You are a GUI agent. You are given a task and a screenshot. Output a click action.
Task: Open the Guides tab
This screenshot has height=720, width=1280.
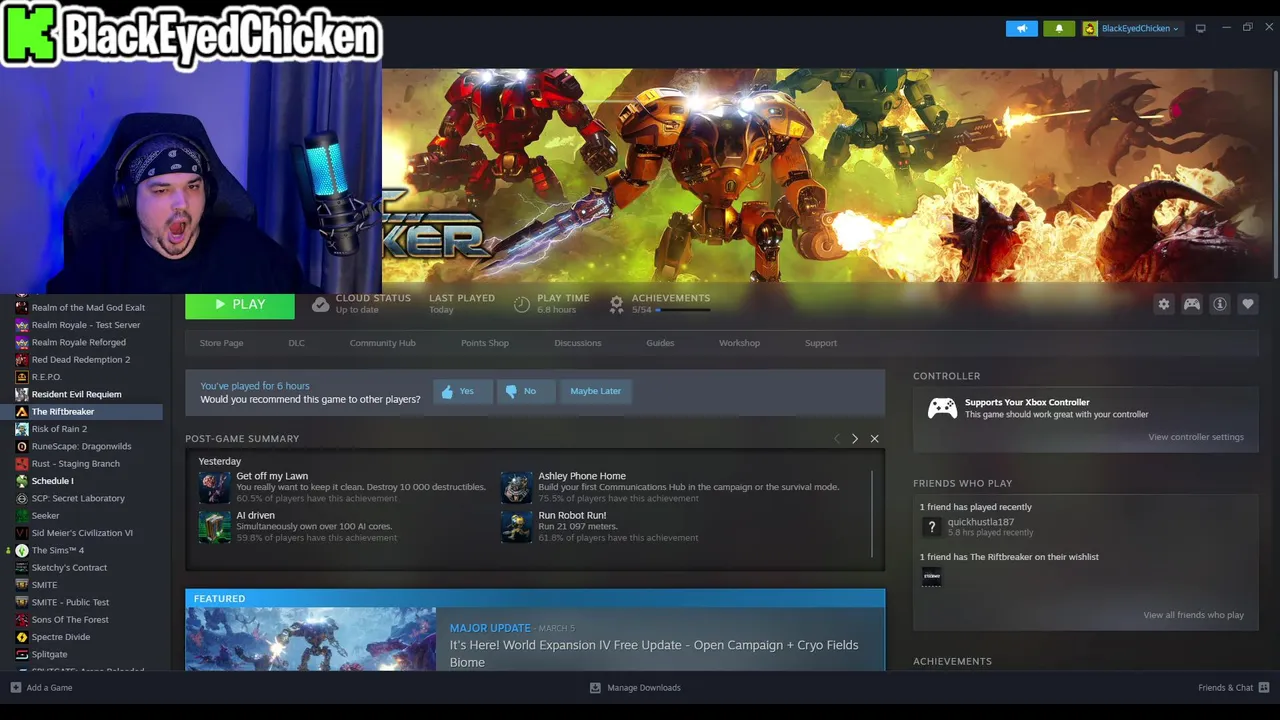pyautogui.click(x=660, y=343)
